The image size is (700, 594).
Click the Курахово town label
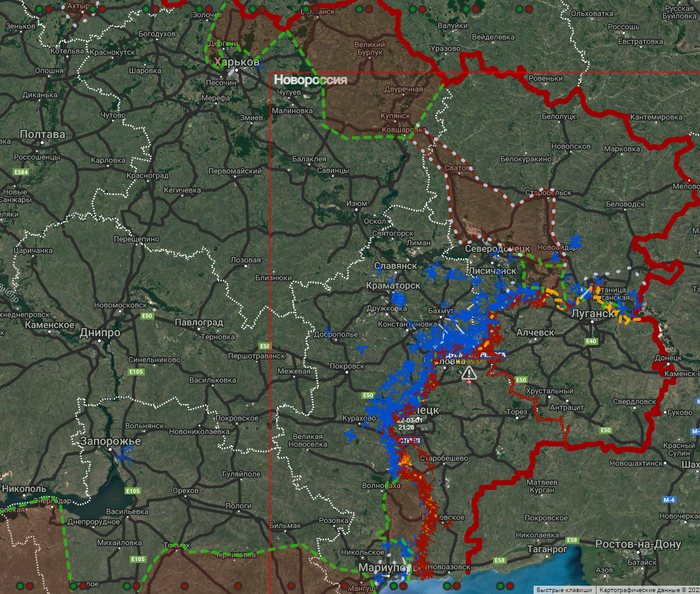coord(359,419)
